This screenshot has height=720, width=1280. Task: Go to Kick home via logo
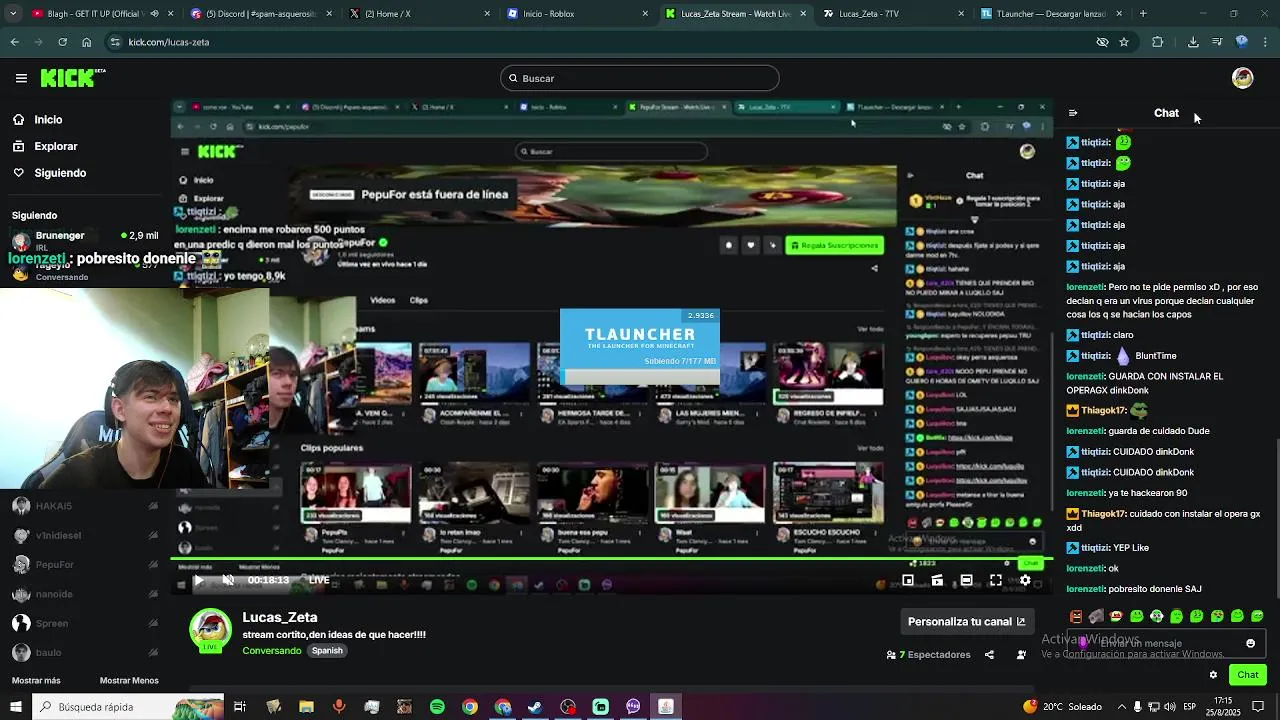(72, 78)
